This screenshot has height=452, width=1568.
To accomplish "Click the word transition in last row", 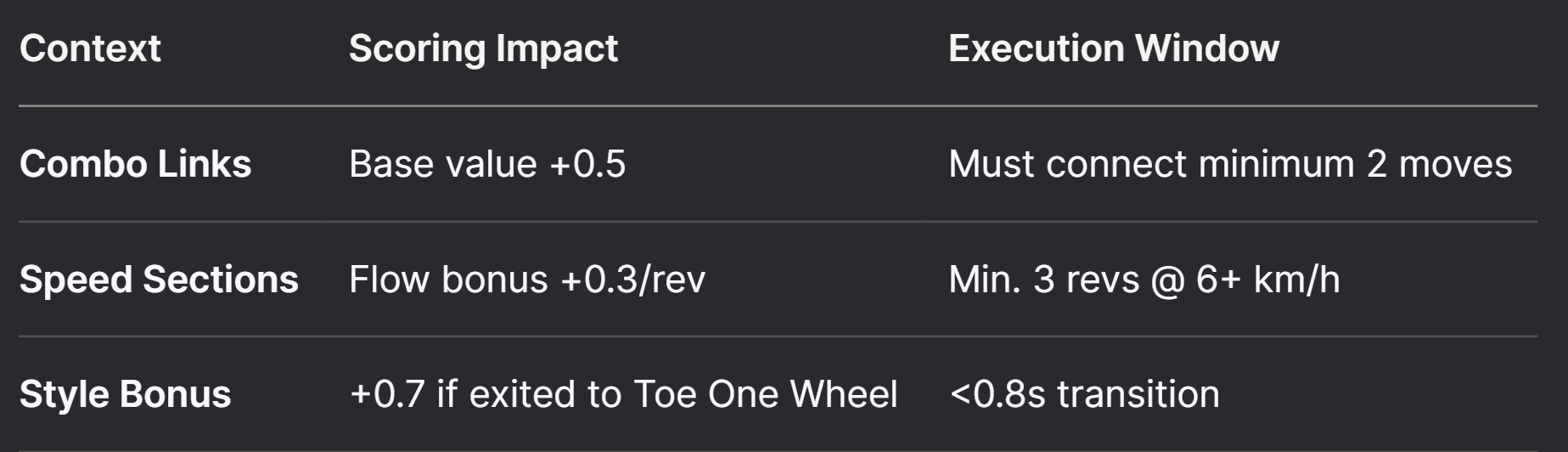I will (x=1138, y=394).
